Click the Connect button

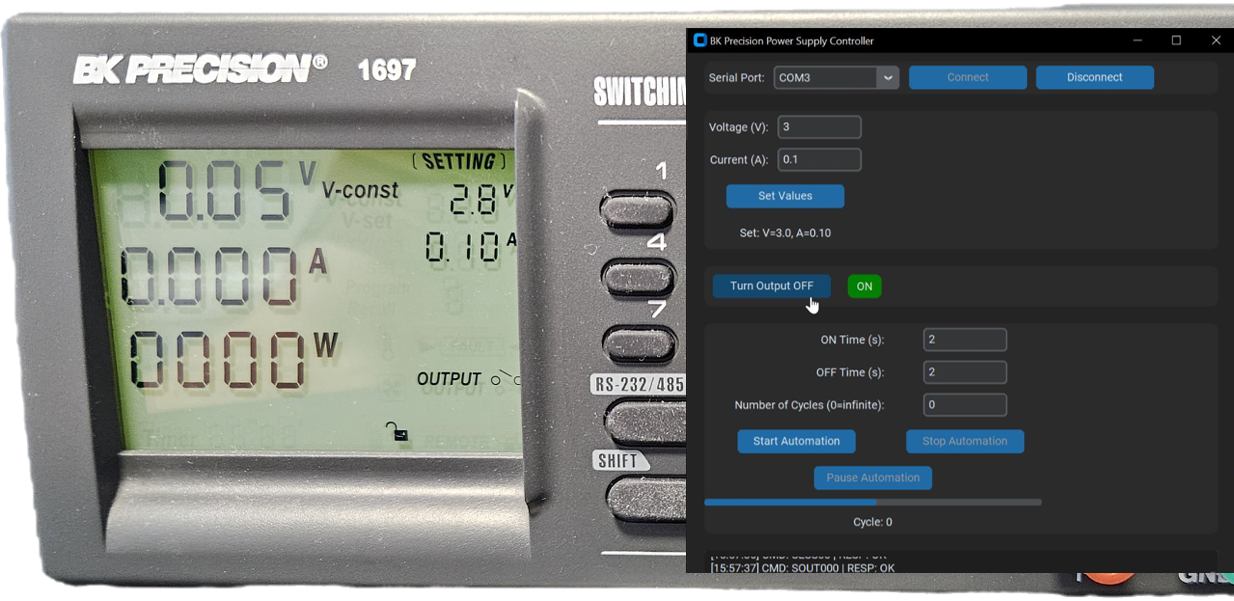click(968, 77)
